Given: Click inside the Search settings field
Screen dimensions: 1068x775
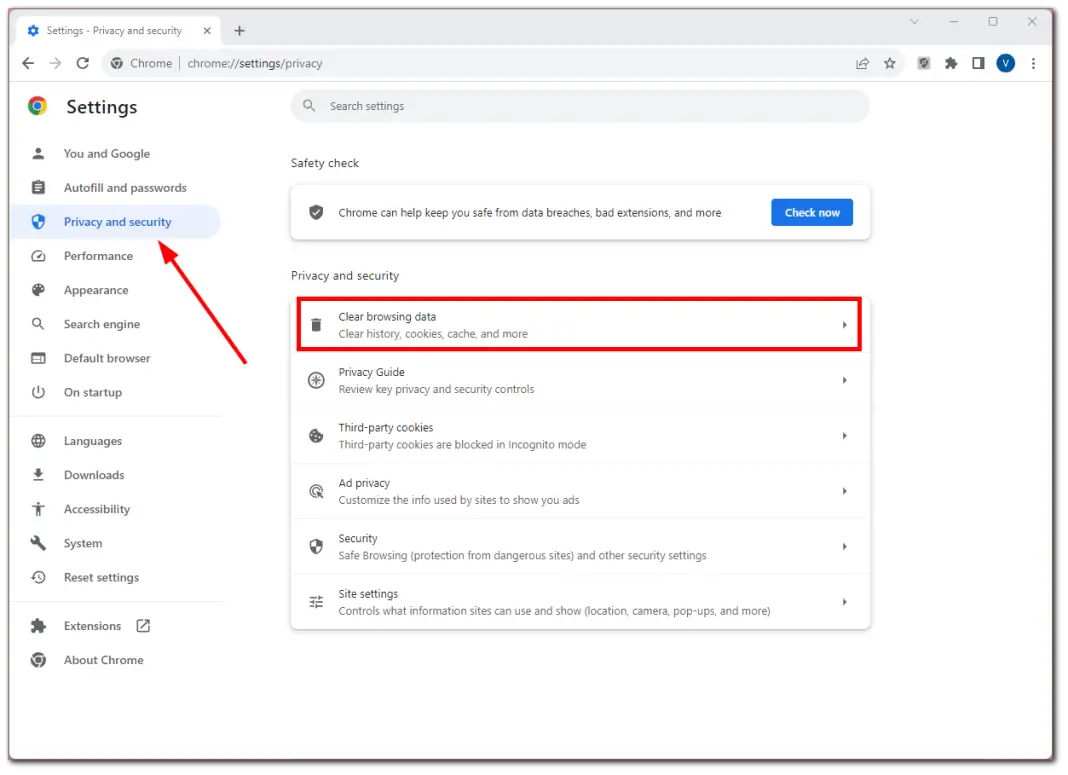Looking at the screenshot, I should pyautogui.click(x=580, y=105).
